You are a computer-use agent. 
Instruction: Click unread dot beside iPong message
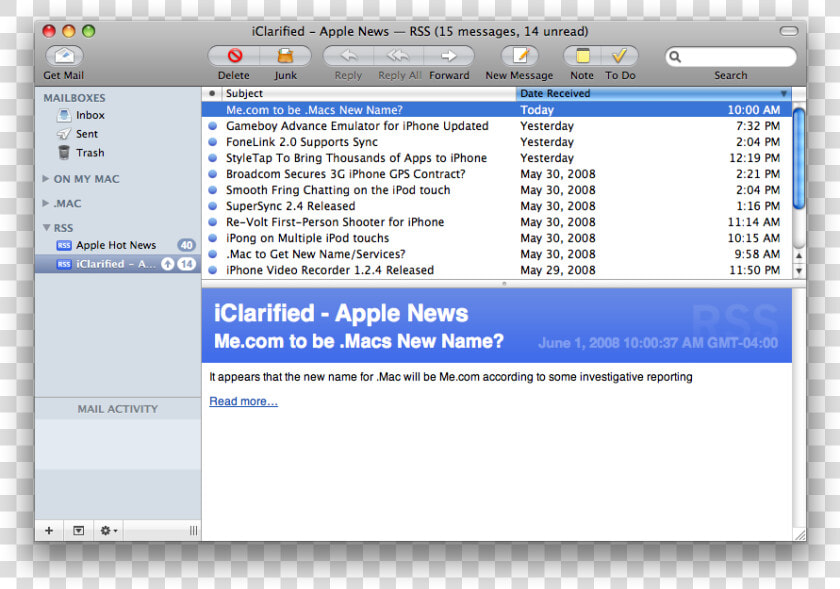(x=213, y=238)
